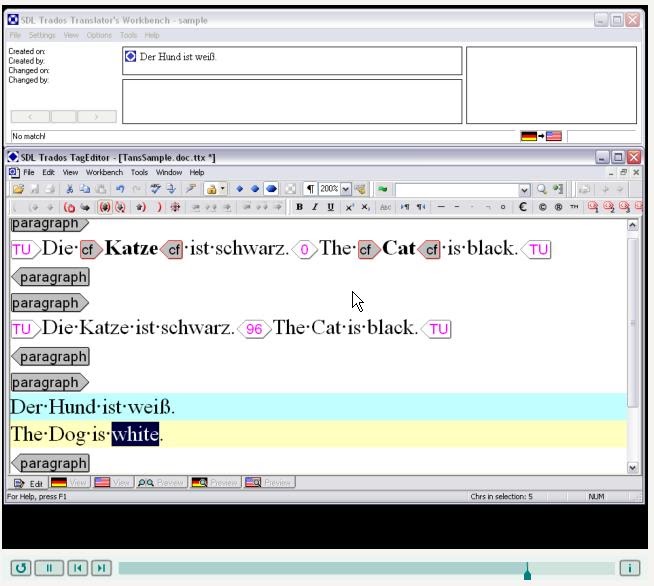Click left-to-right paragraph direction icon
The image size is (654, 586).
(405, 207)
